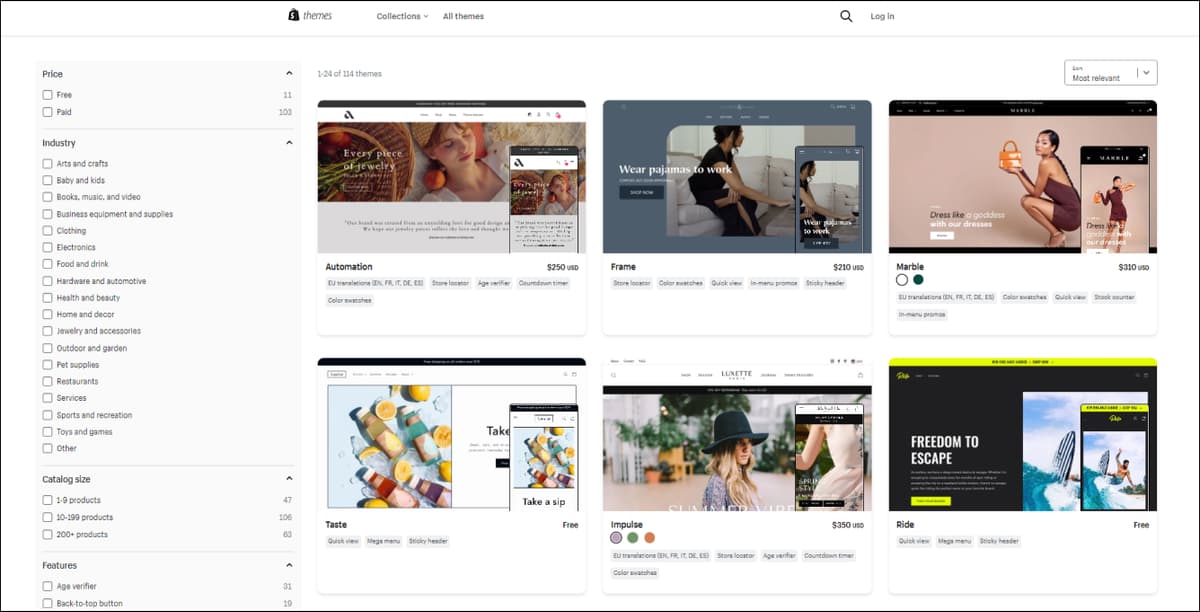Open the Ride theme preview image
Viewport: 1200px width, 612px height.
click(x=1023, y=434)
